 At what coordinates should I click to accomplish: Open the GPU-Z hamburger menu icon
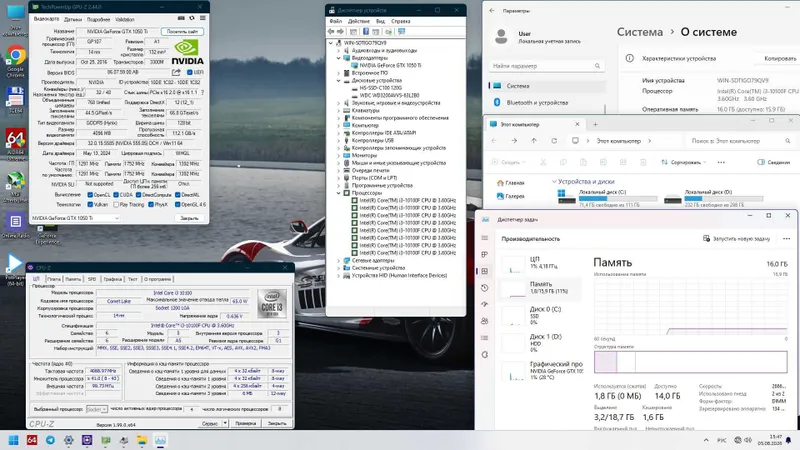(x=203, y=18)
